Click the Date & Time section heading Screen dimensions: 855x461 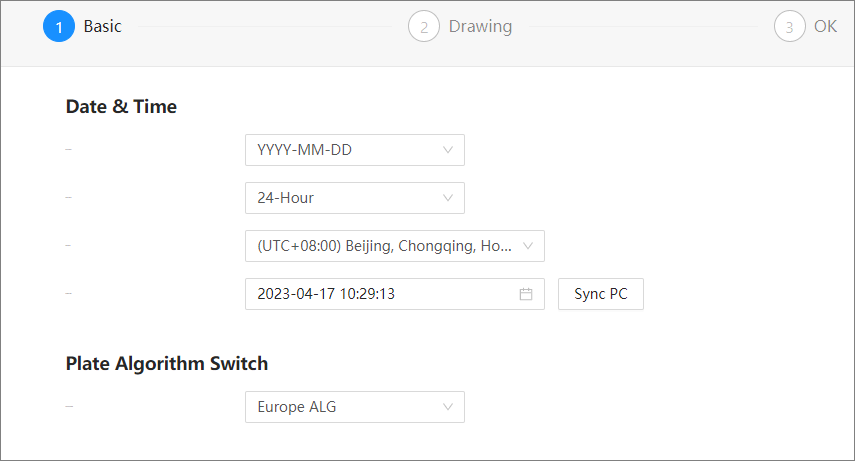click(x=121, y=106)
